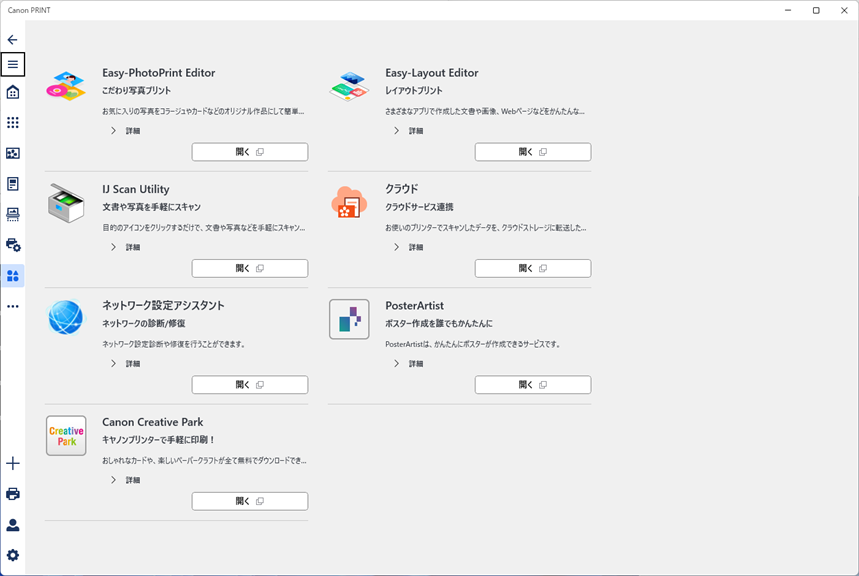Click the IJ Scan Utility scanner icon

pyautogui.click(x=66, y=203)
